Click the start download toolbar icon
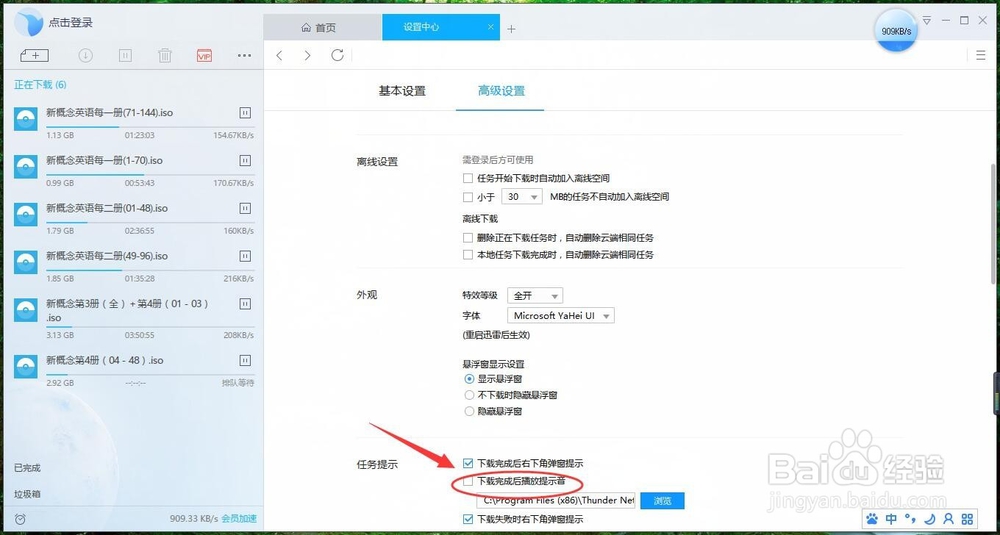 click(85, 55)
